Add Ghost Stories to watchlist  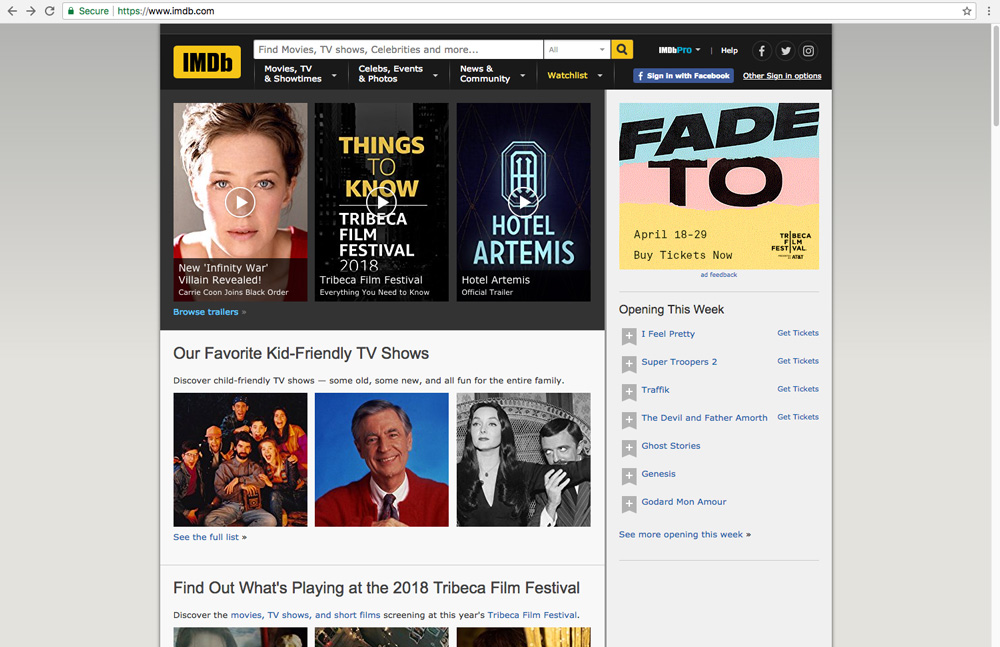tap(629, 448)
